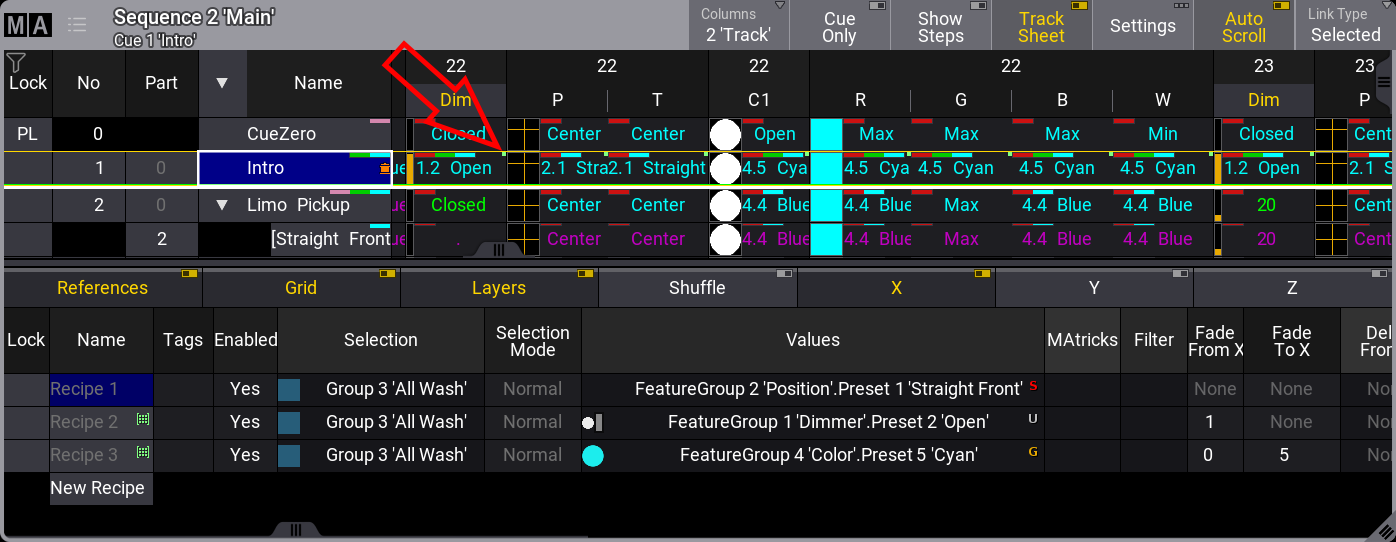Toggle the Cue Only option

839,26
